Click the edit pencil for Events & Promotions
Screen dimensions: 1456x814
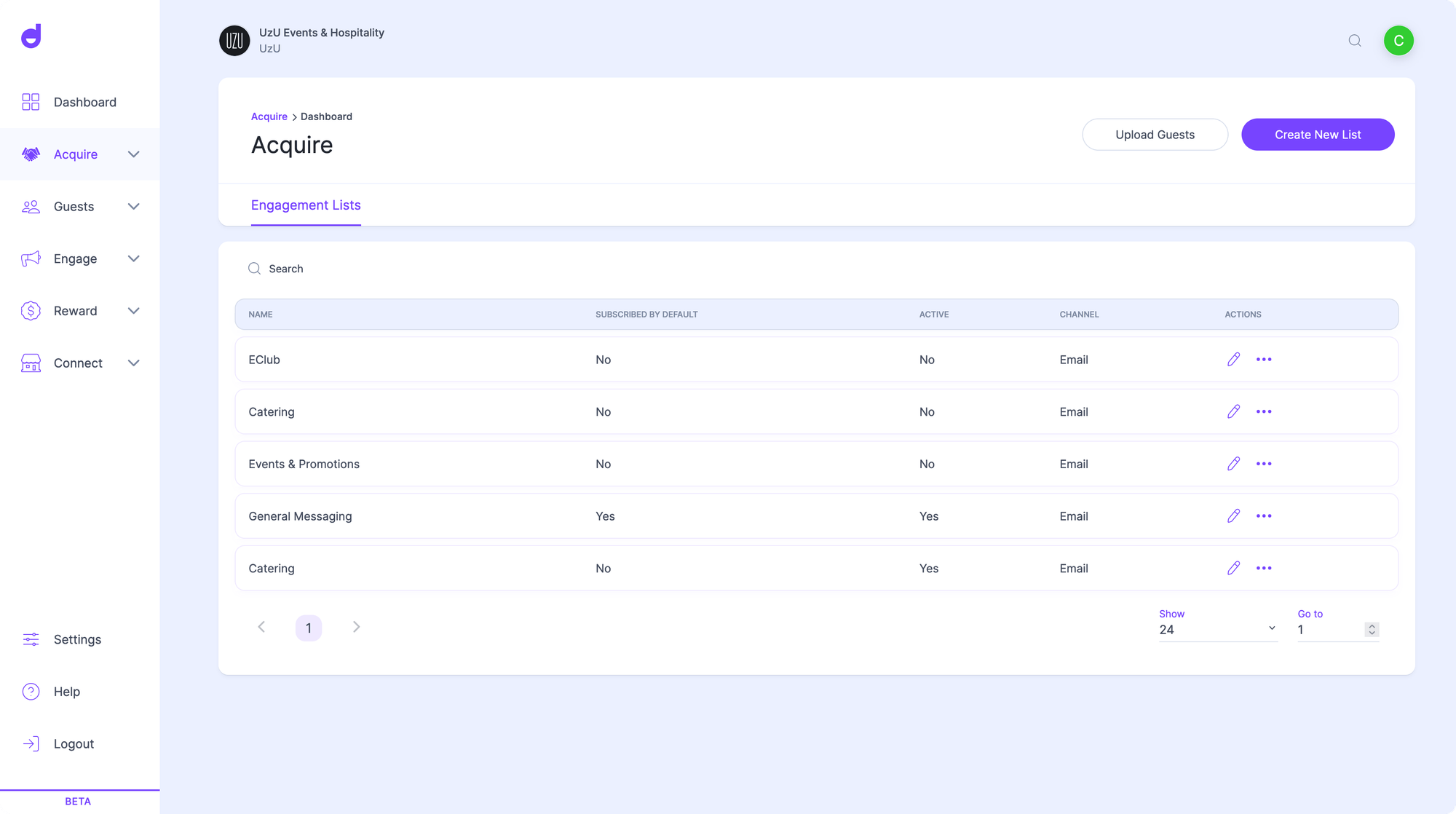pos(1233,464)
